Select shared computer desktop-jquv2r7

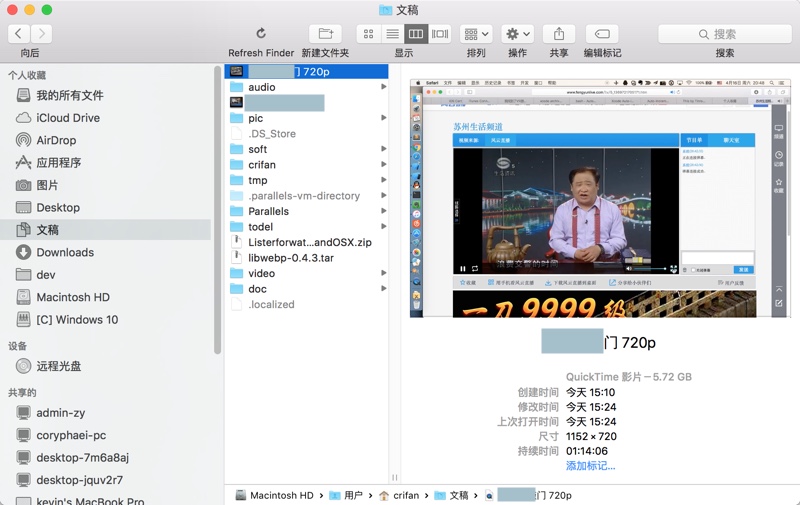point(79,480)
